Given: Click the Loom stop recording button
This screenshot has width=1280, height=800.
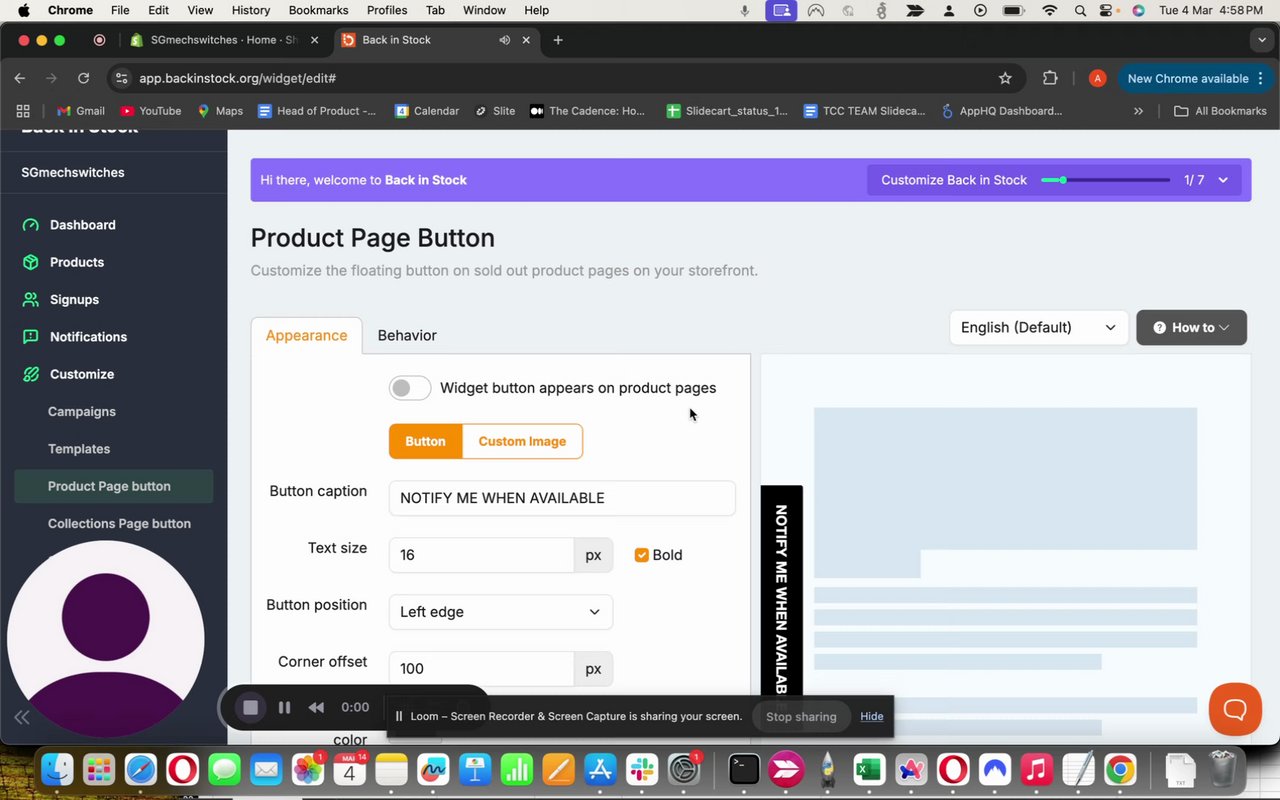Looking at the screenshot, I should [250, 707].
